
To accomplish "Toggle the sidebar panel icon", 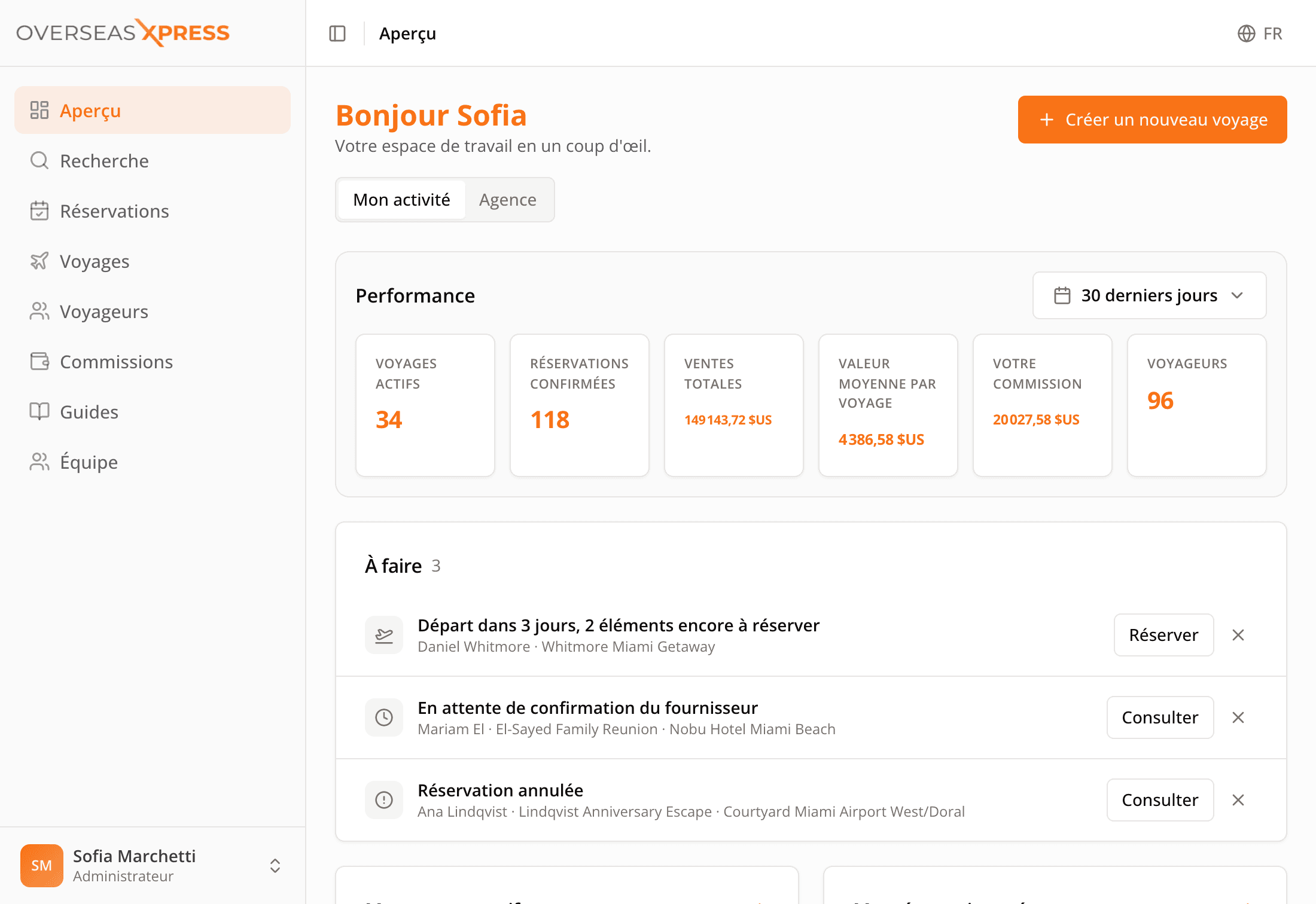I will (337, 33).
